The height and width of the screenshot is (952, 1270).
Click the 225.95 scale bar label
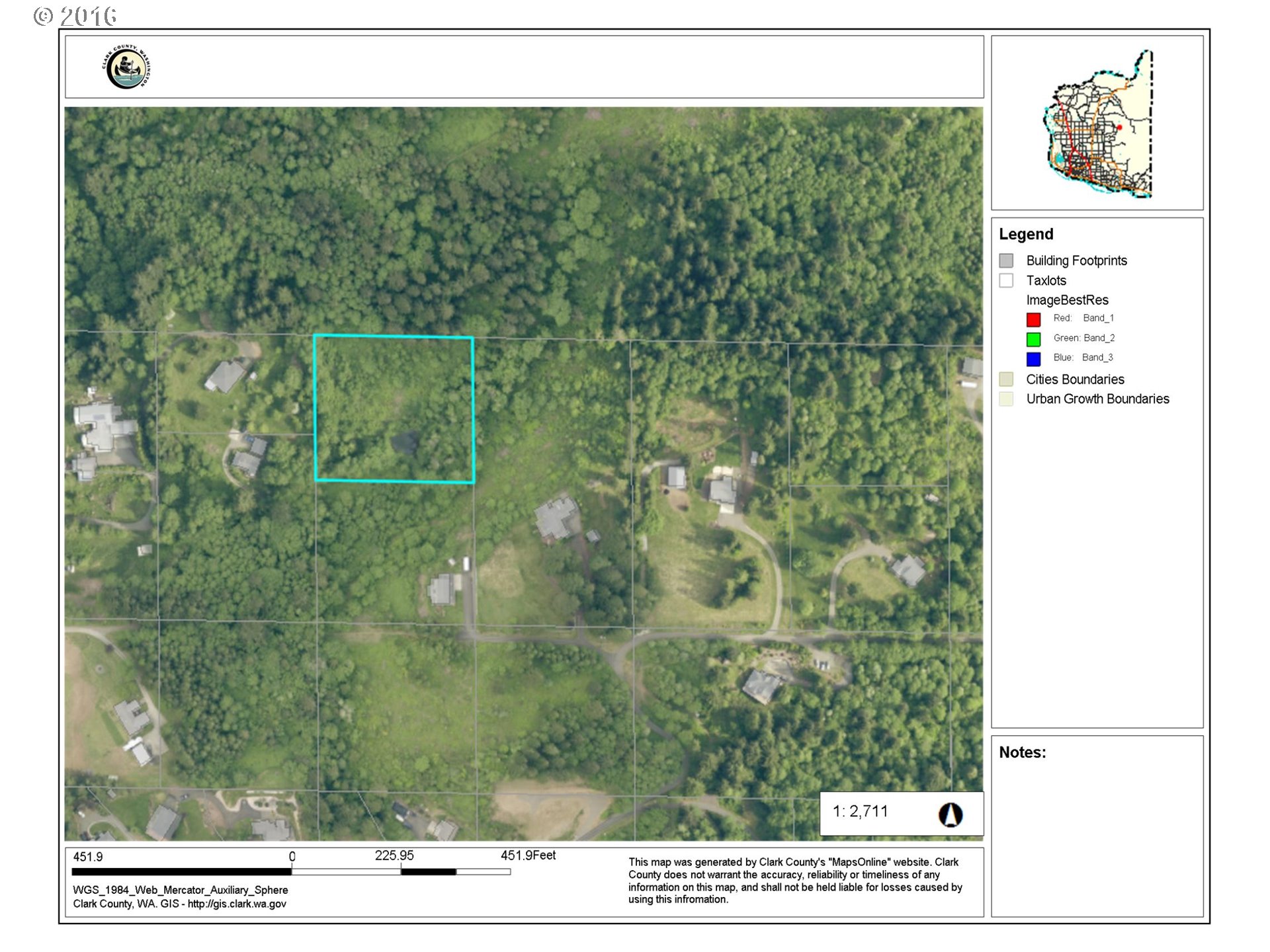click(x=394, y=855)
